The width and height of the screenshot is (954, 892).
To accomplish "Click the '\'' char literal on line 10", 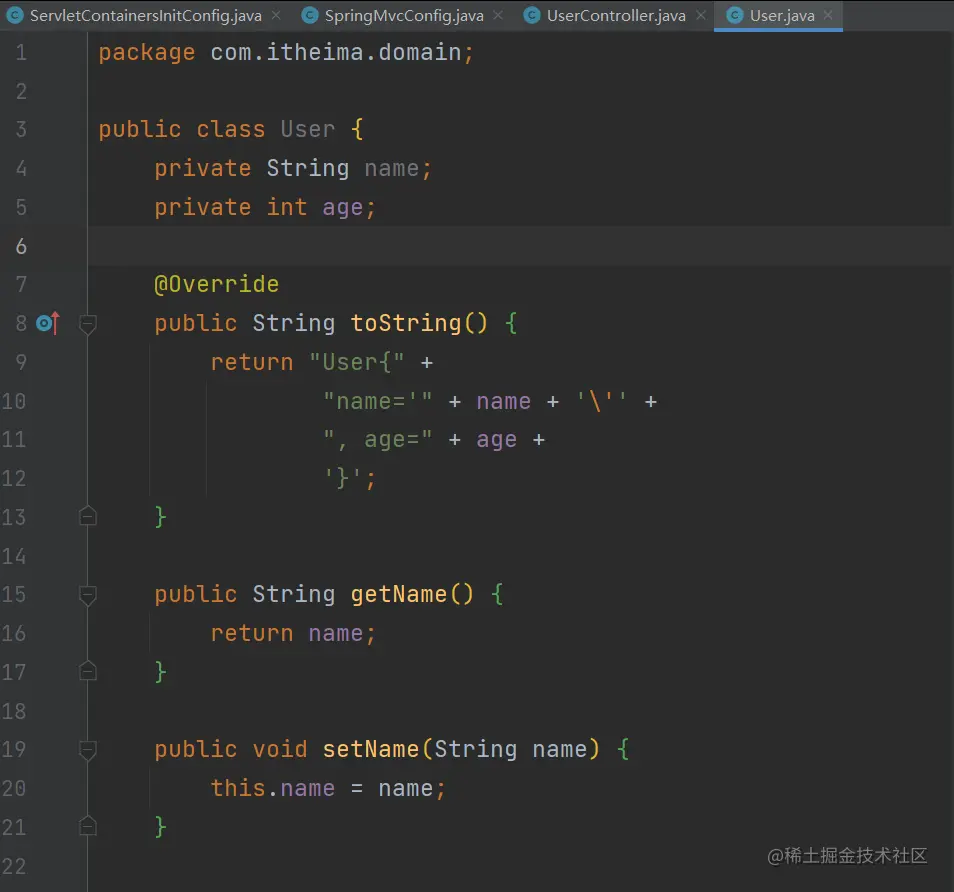I will [x=602, y=401].
